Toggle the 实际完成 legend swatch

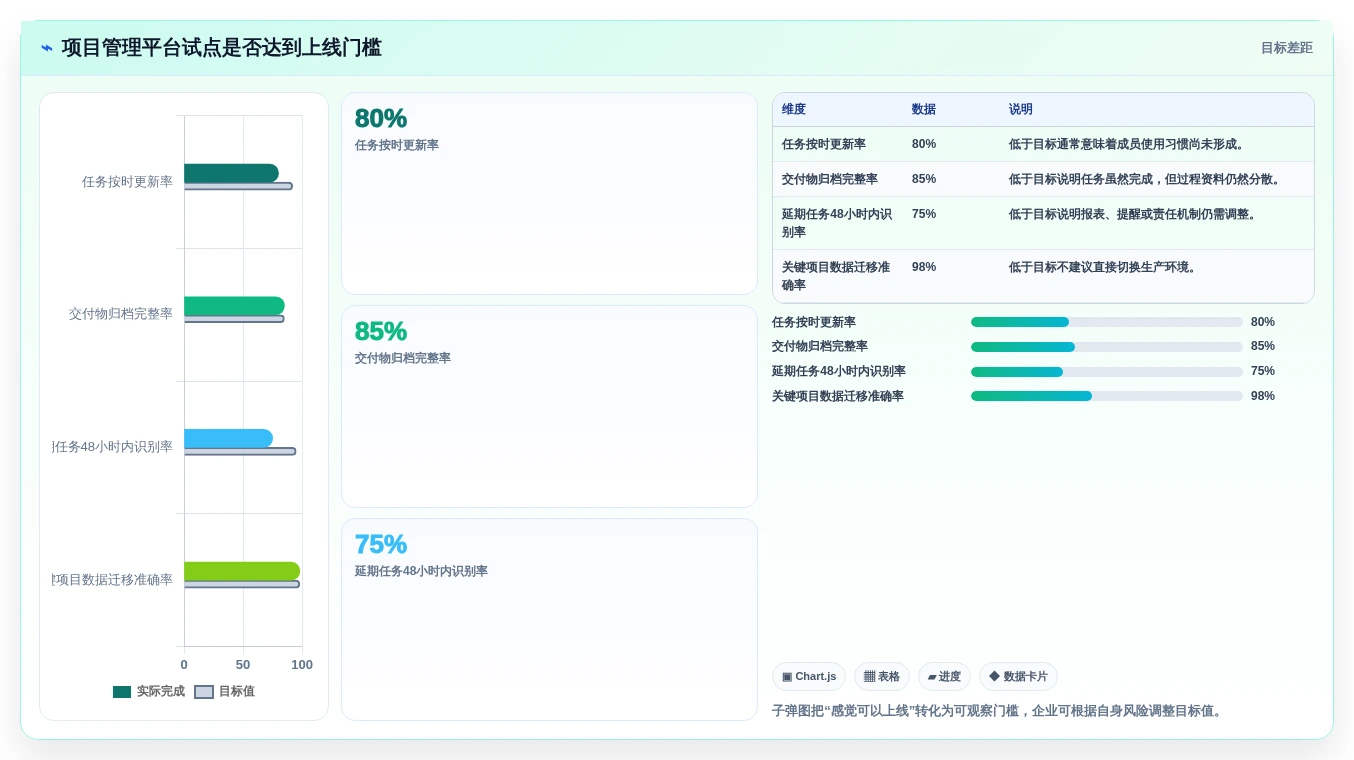[122, 692]
